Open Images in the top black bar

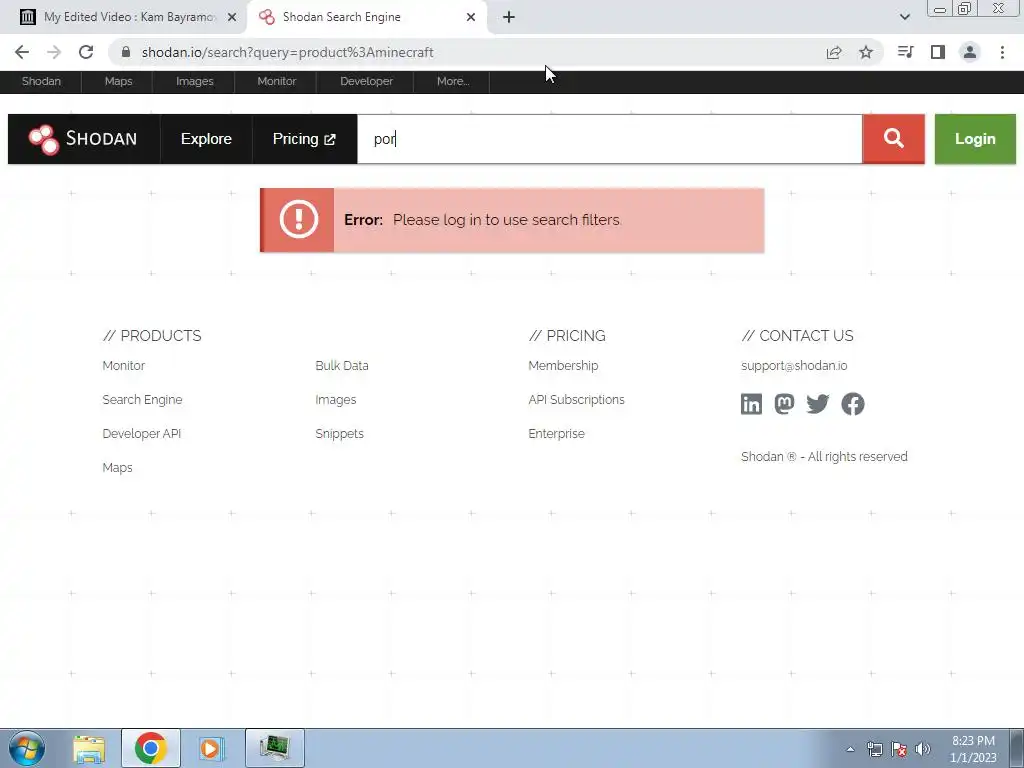point(195,82)
